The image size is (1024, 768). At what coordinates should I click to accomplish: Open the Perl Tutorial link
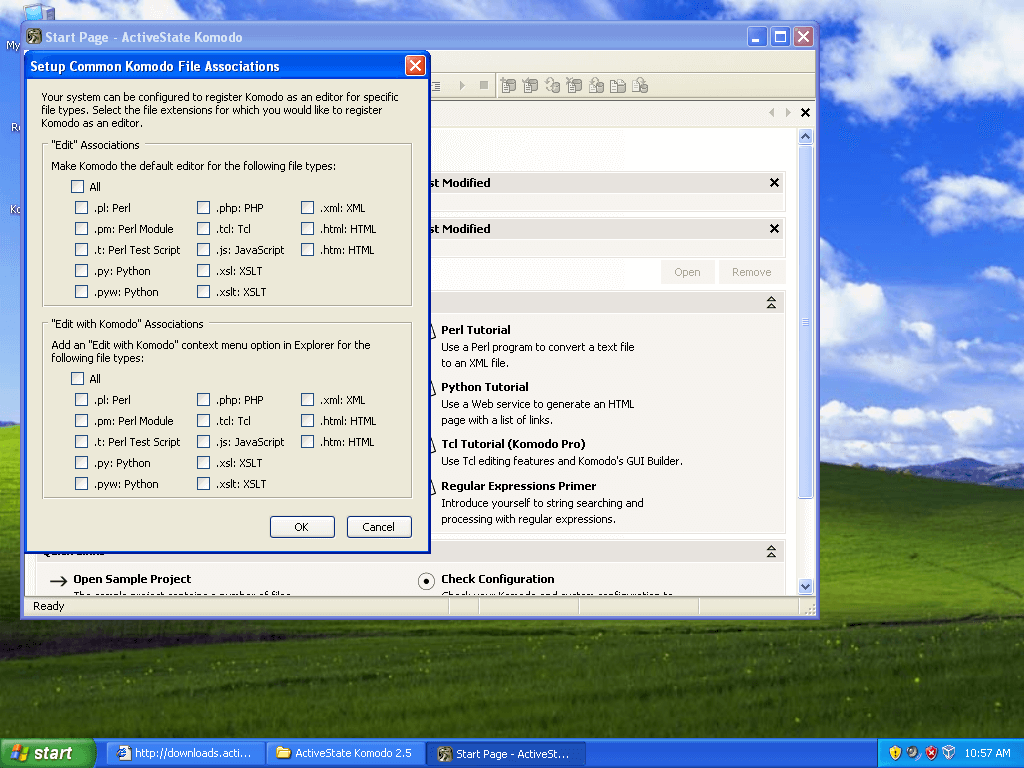(x=475, y=330)
